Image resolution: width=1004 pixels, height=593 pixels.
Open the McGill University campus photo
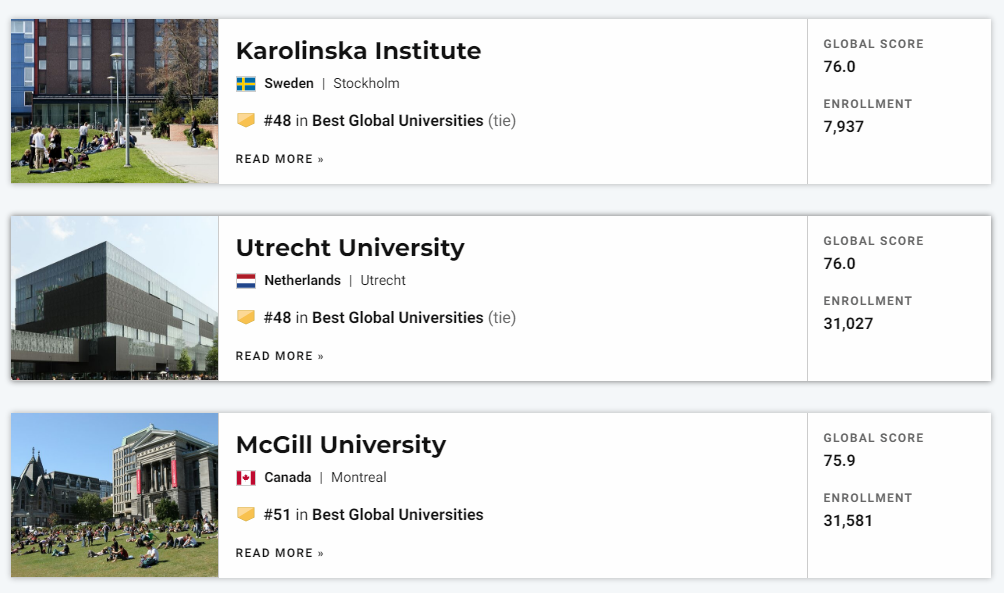click(115, 495)
